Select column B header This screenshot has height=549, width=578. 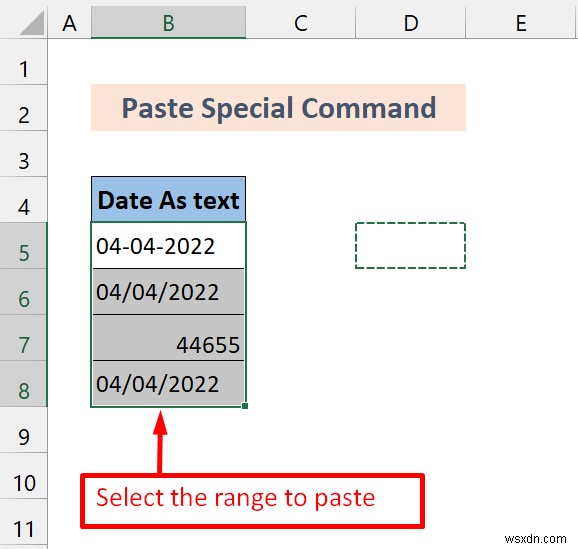pyautogui.click(x=168, y=22)
